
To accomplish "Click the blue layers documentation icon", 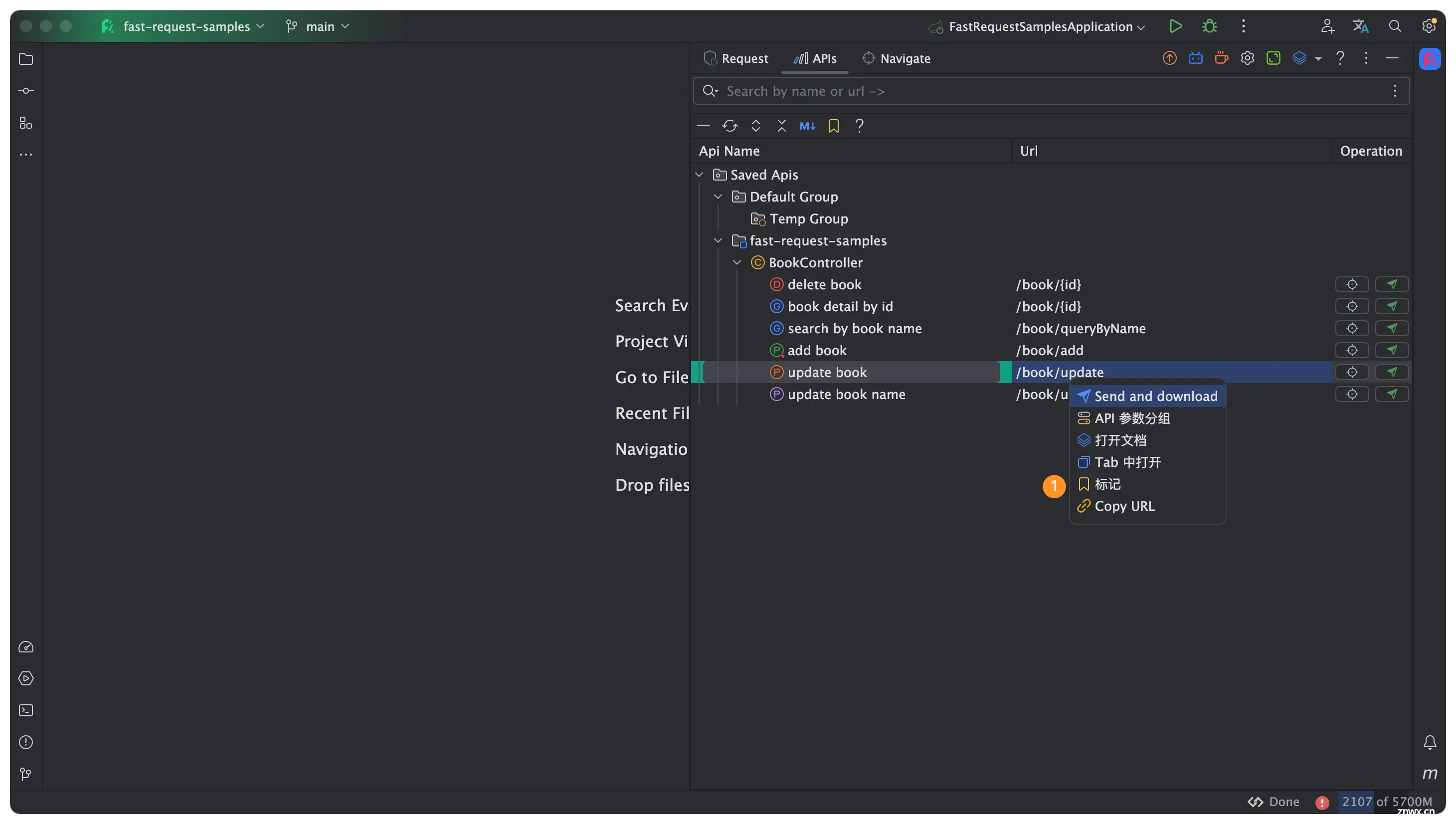I will point(1299,58).
